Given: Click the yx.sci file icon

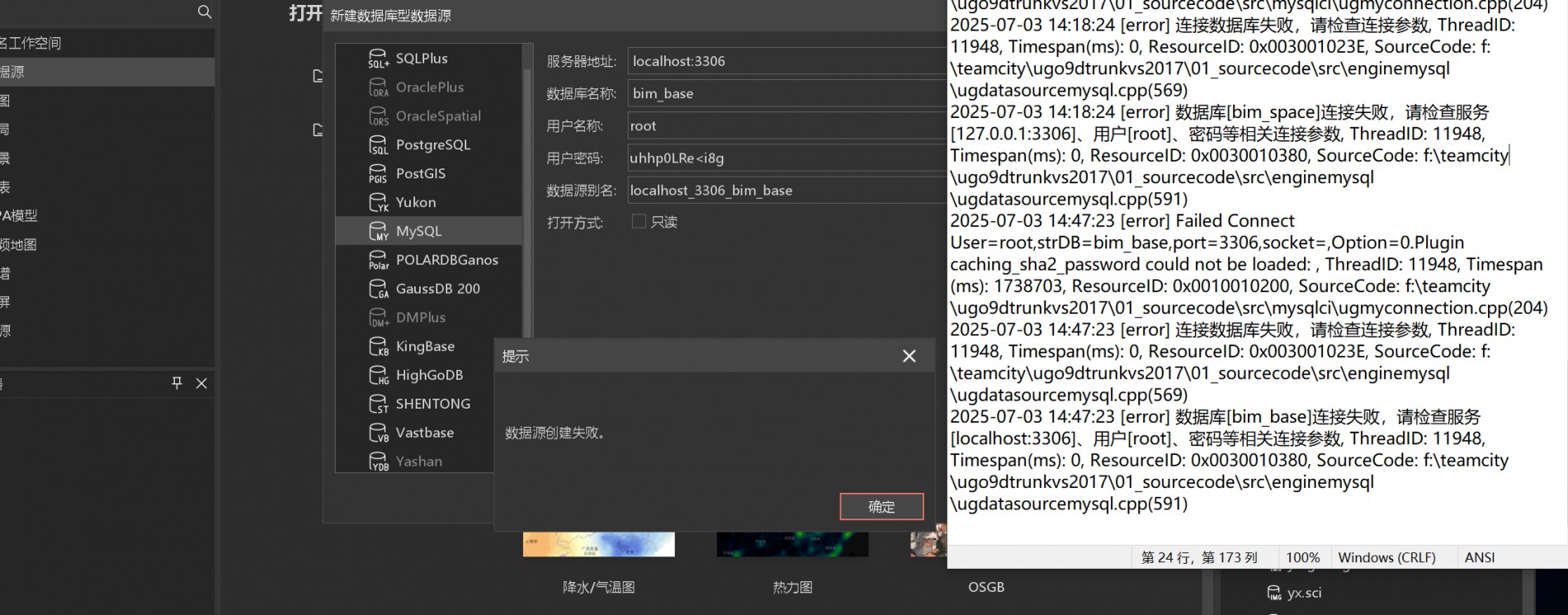Looking at the screenshot, I should [1274, 593].
